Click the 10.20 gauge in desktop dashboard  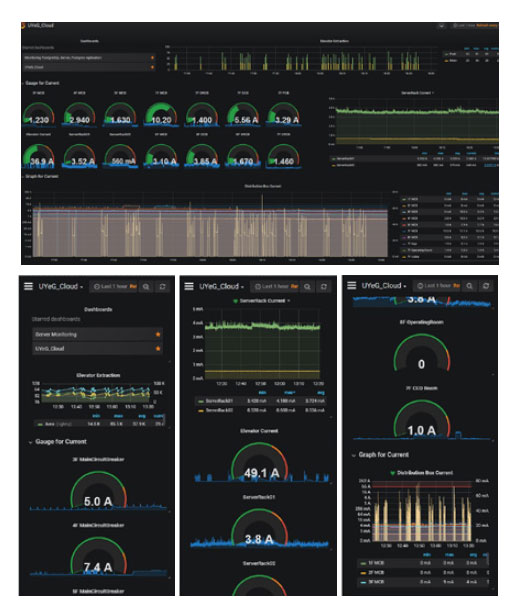[161, 114]
